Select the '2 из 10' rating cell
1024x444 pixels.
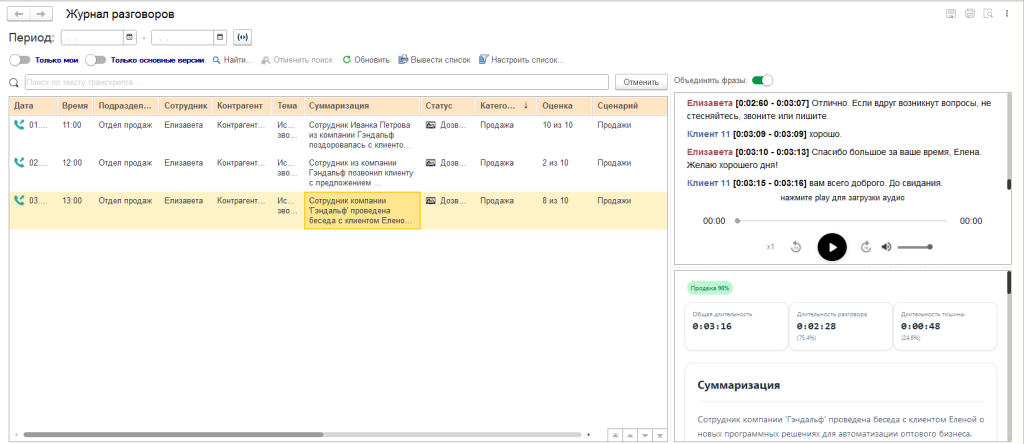point(564,172)
